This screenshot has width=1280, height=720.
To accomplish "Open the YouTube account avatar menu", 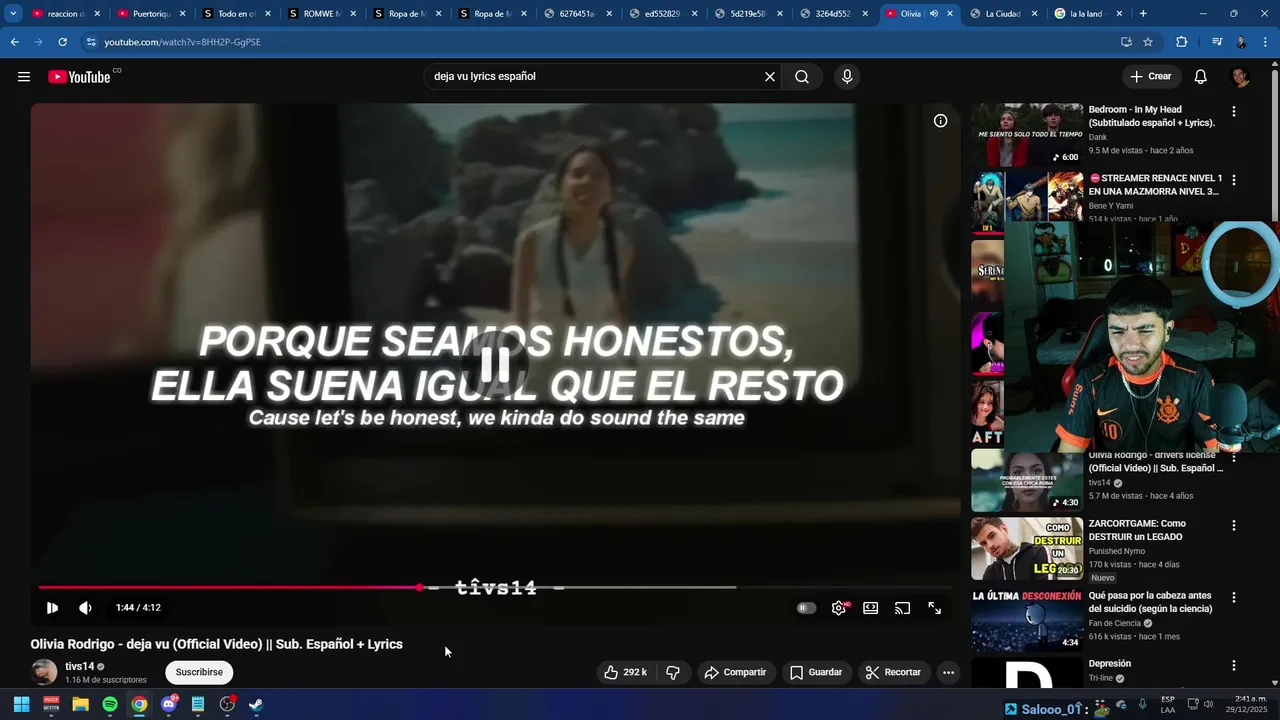I will [x=1240, y=77].
